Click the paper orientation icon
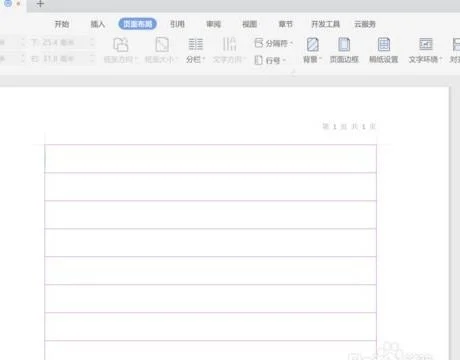 click(121, 44)
